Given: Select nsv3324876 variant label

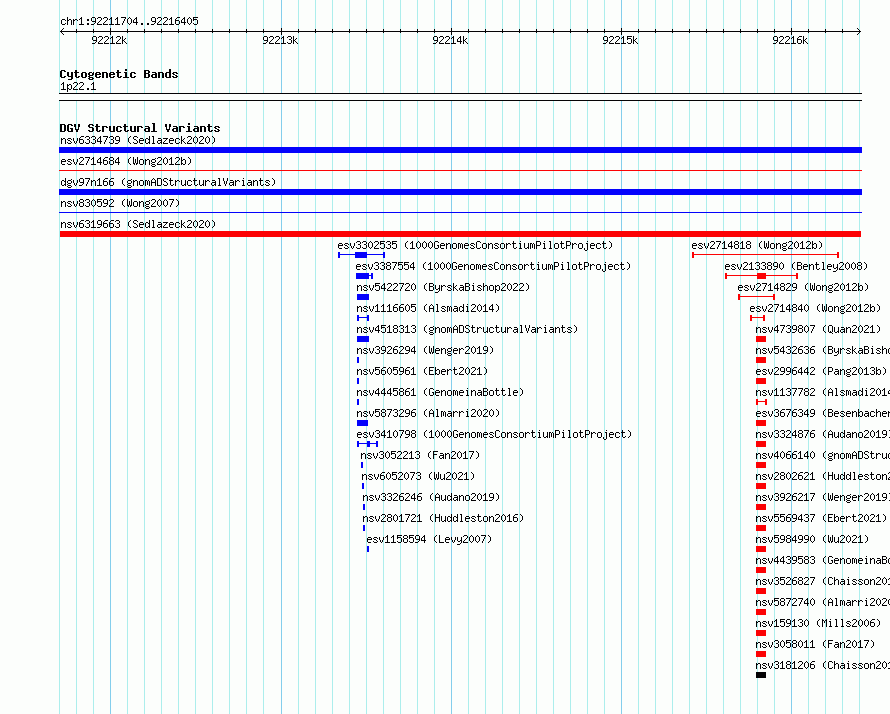Looking at the screenshot, I should tap(822, 434).
